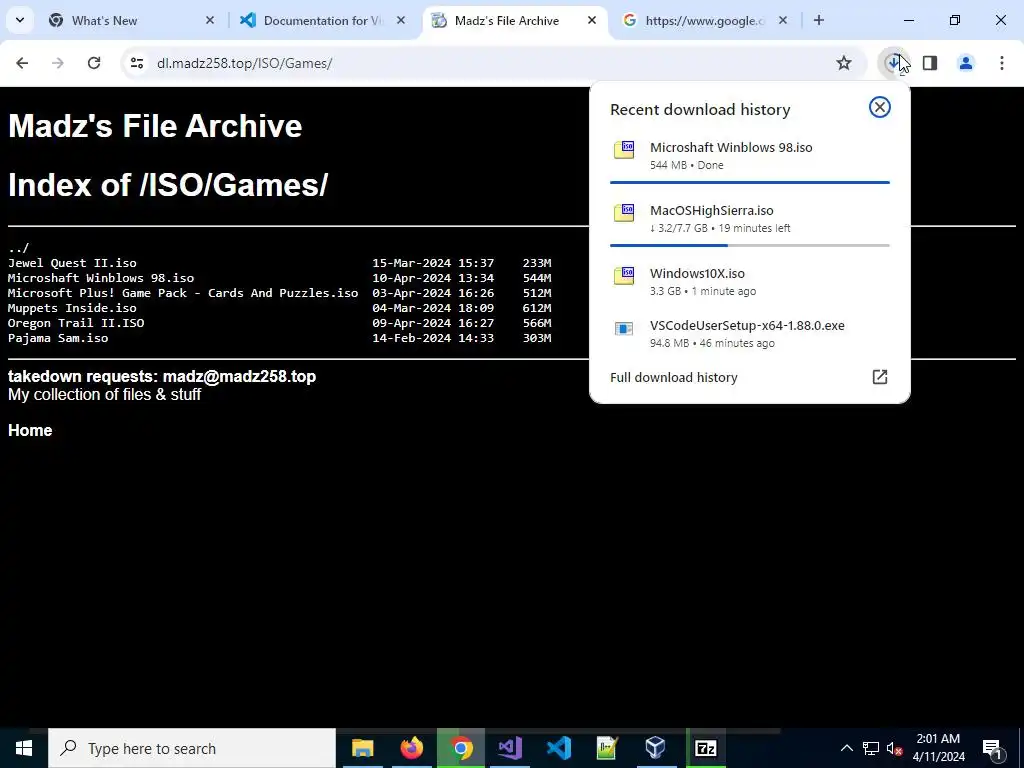Click the Winblows 98 completed progress bar

coord(750,182)
